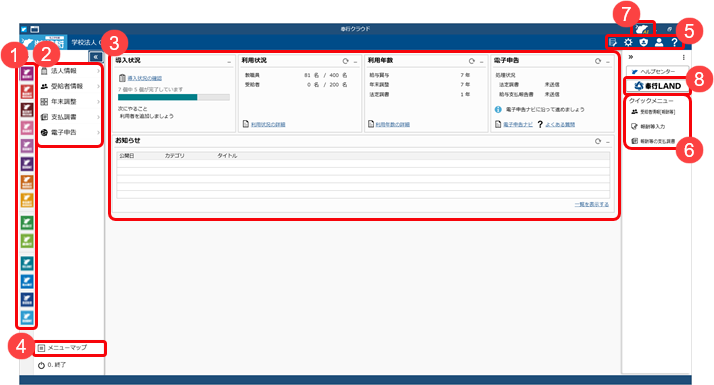Open the third quick menu item with document icon

[x=653, y=141]
